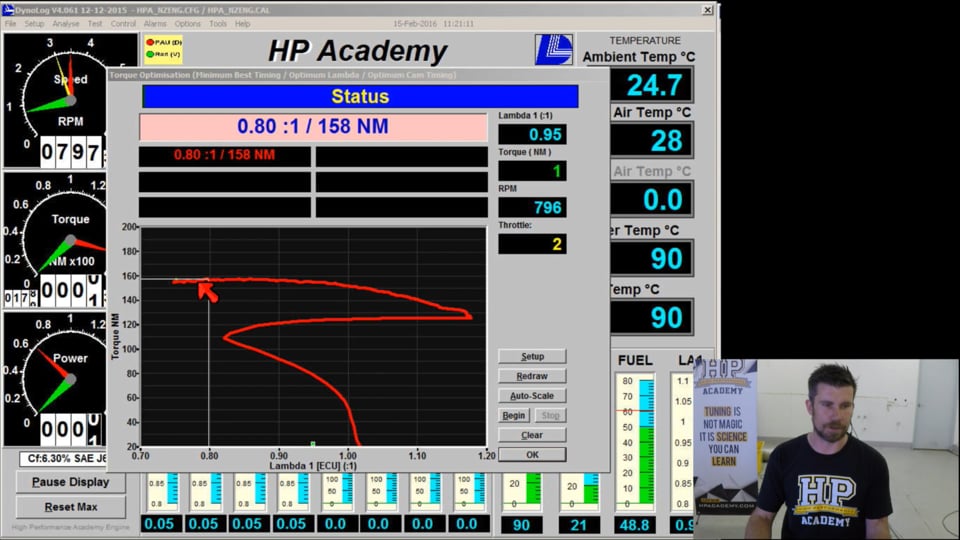The height and width of the screenshot is (540, 960).
Task: Click the bottom readout showing 21
Action: pos(579,525)
